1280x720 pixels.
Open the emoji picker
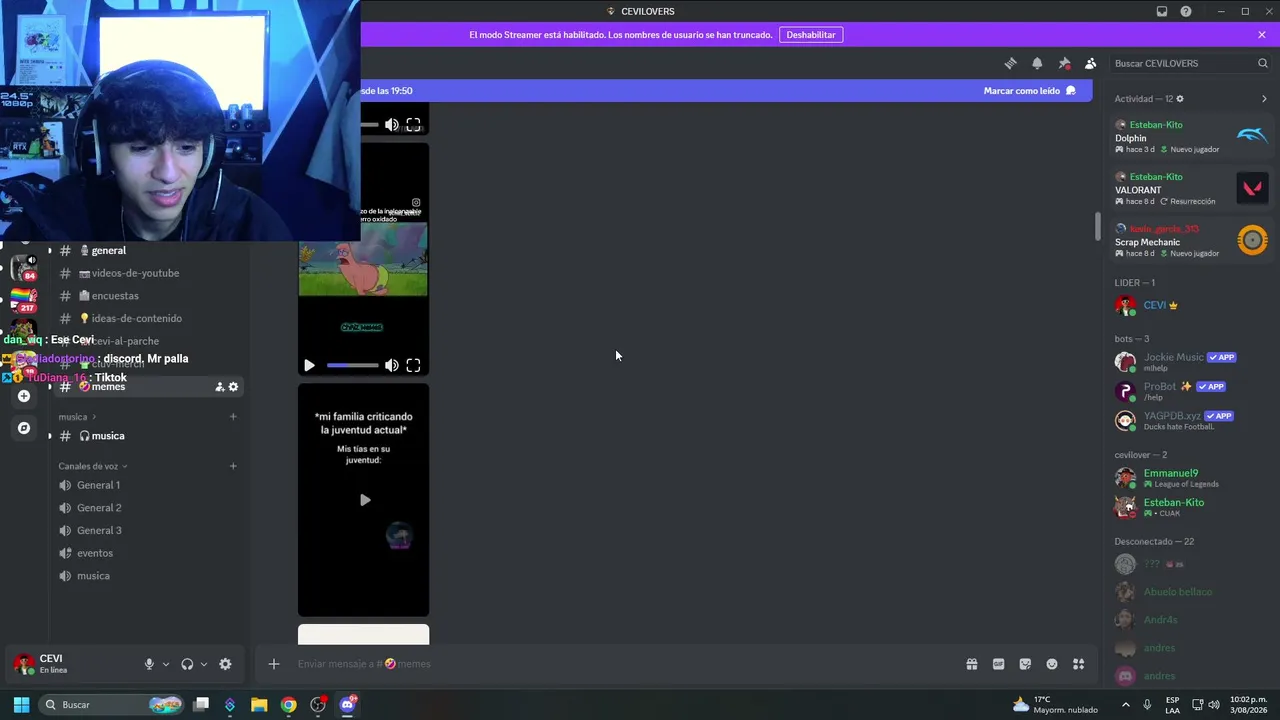click(1052, 664)
